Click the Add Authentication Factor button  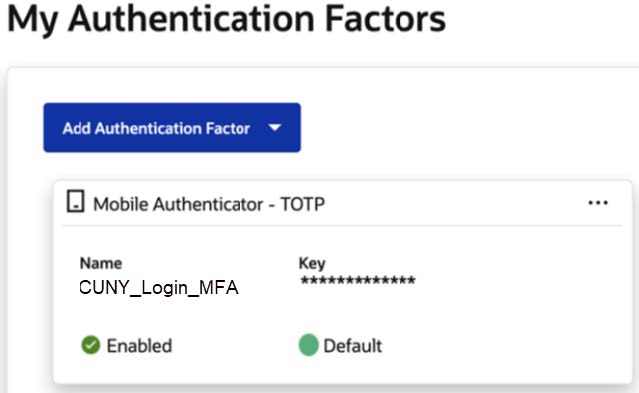click(x=172, y=128)
